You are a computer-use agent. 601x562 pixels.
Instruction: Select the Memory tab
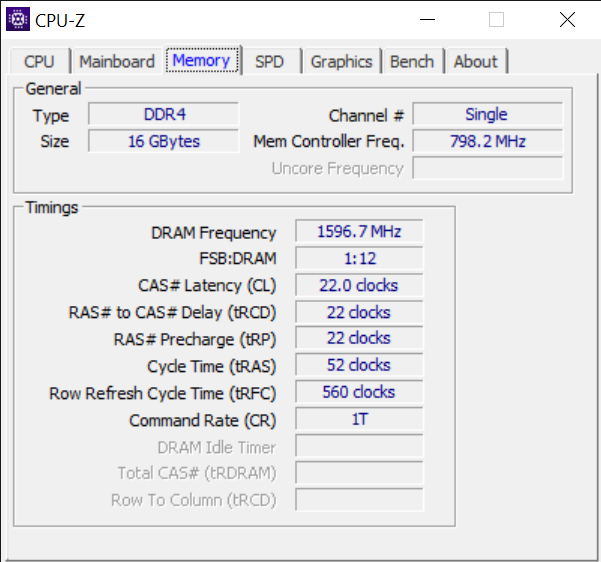point(202,60)
